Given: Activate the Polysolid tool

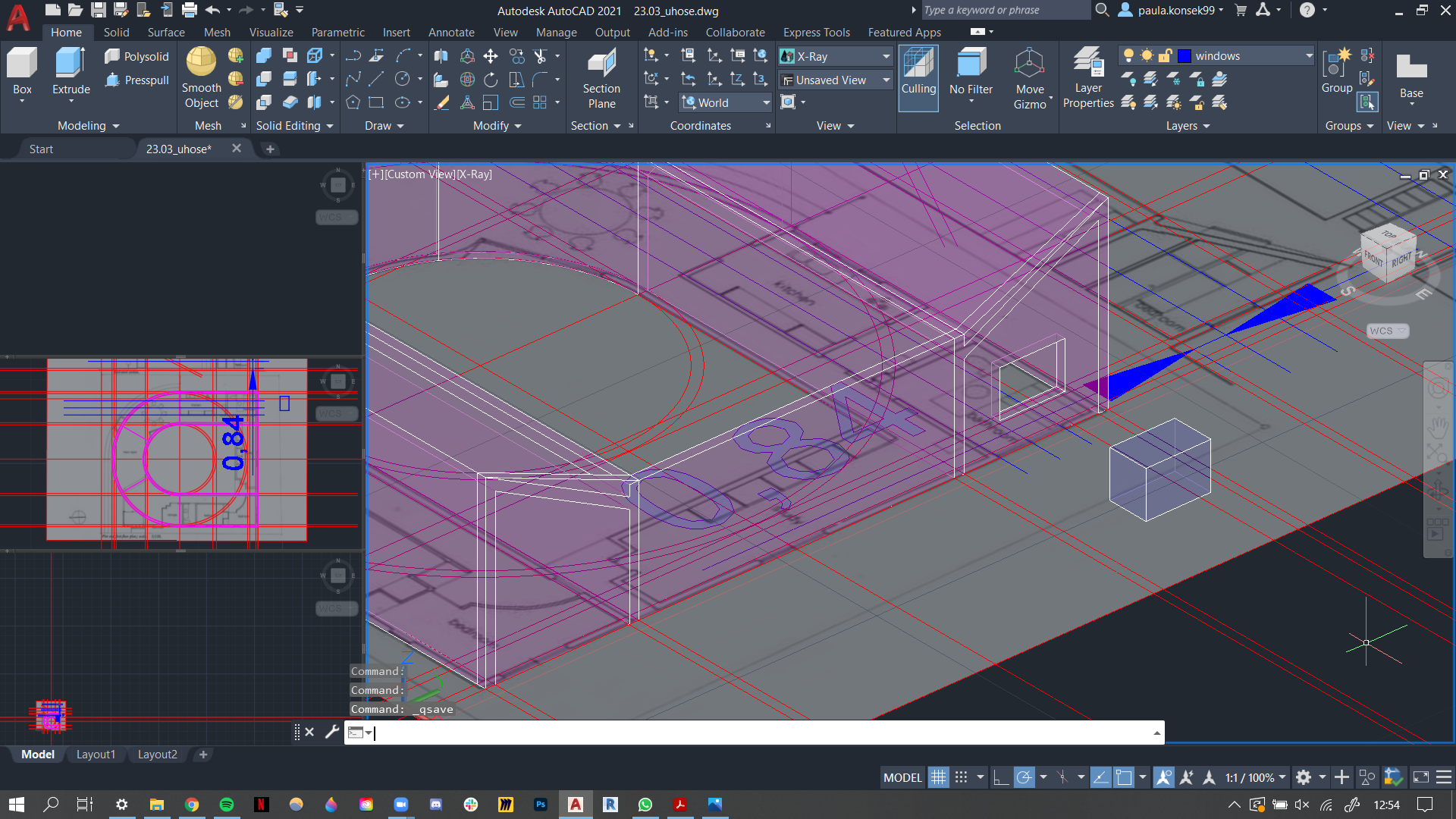Looking at the screenshot, I should (x=136, y=56).
